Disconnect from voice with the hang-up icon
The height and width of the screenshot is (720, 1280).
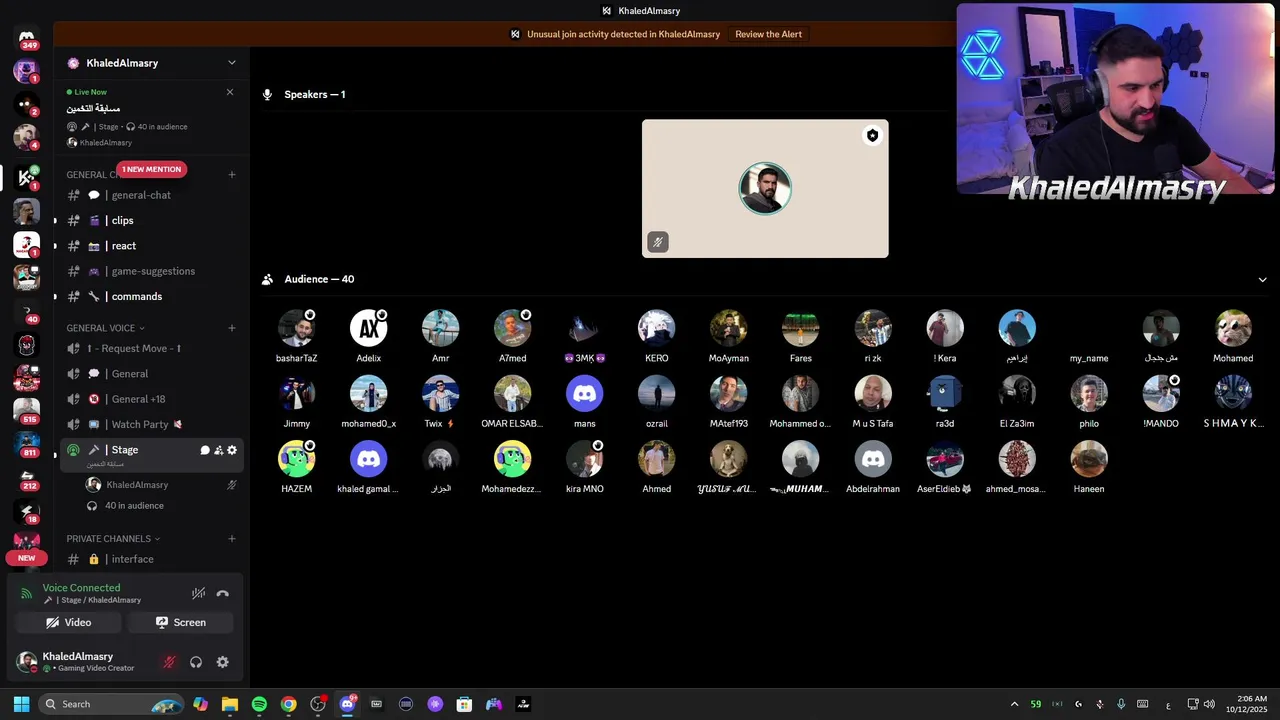(x=223, y=593)
